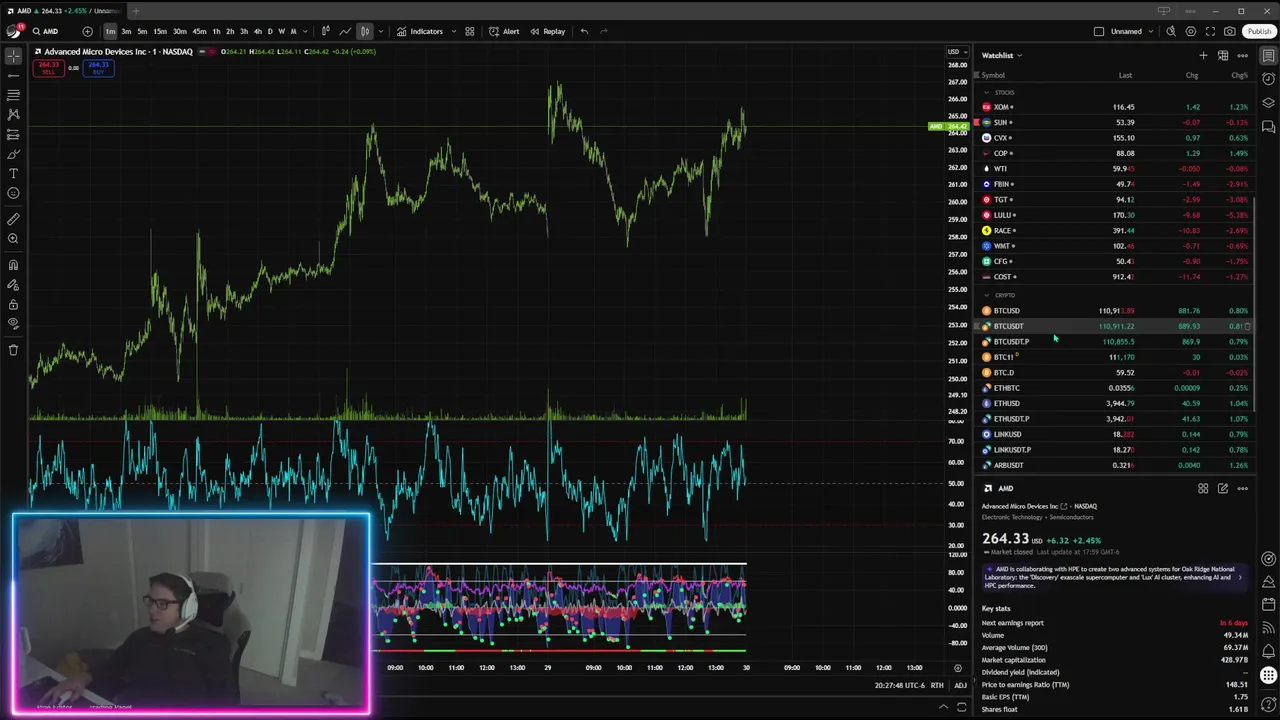
Task: Start bar Replay mode
Action: pyautogui.click(x=548, y=31)
